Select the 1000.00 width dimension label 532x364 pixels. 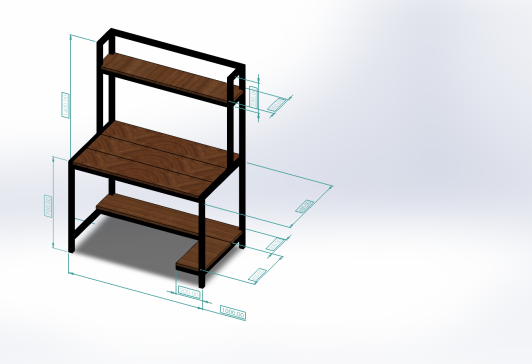click(233, 312)
